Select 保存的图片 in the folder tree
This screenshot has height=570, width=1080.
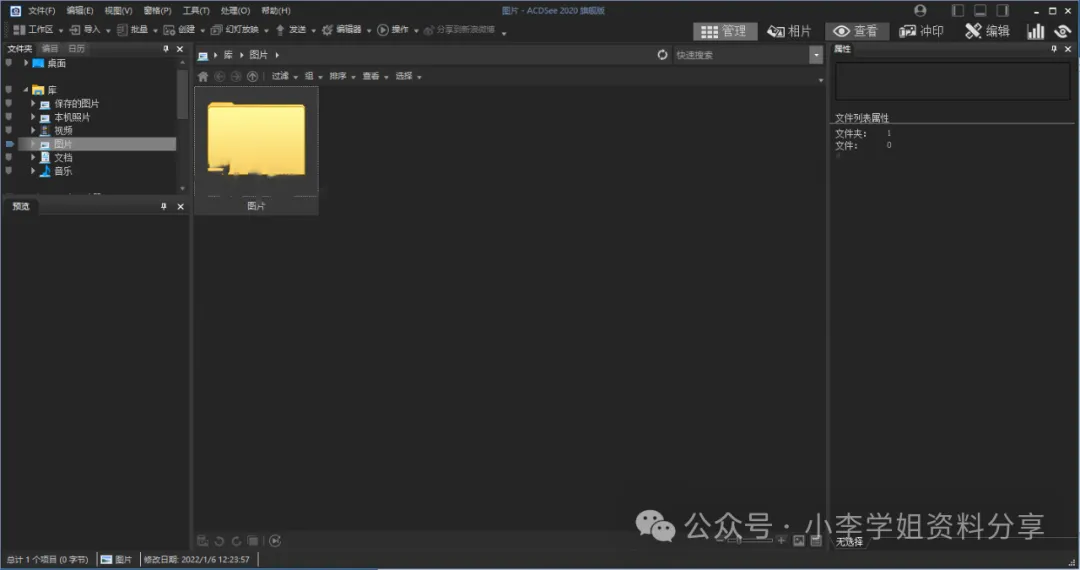click(x=76, y=103)
